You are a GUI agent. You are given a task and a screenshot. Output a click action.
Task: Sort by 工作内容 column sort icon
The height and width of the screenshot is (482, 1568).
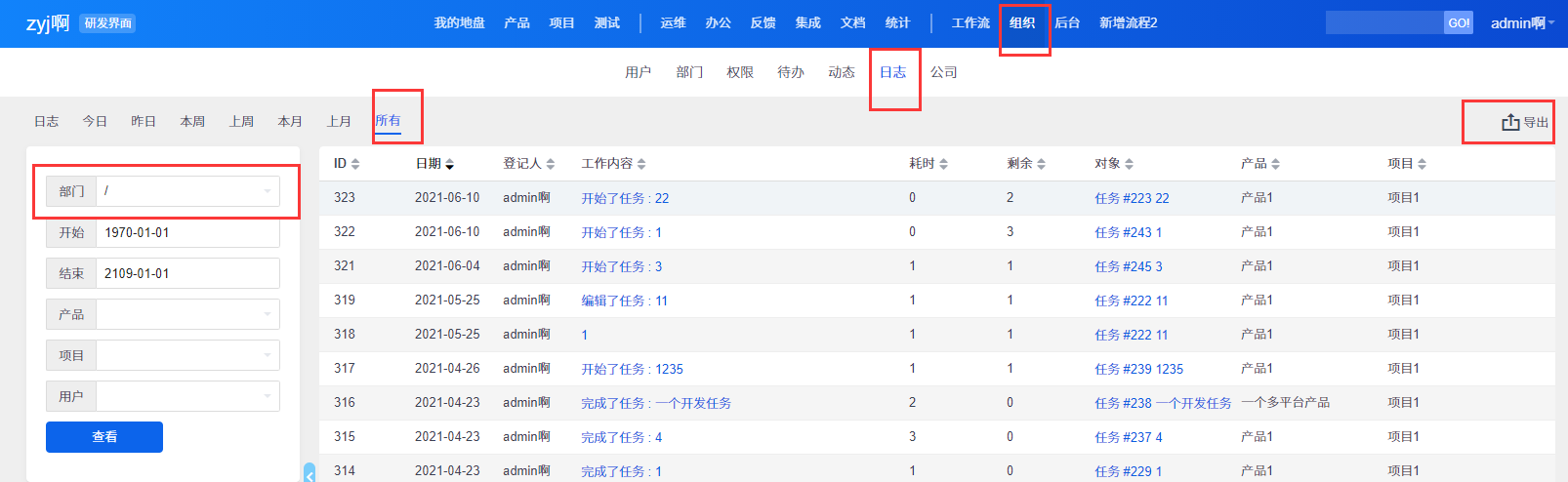point(641,164)
